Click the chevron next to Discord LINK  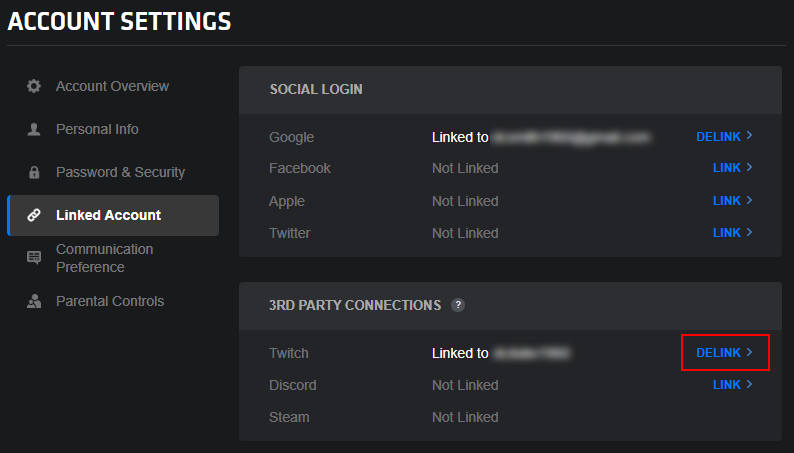[x=749, y=384]
